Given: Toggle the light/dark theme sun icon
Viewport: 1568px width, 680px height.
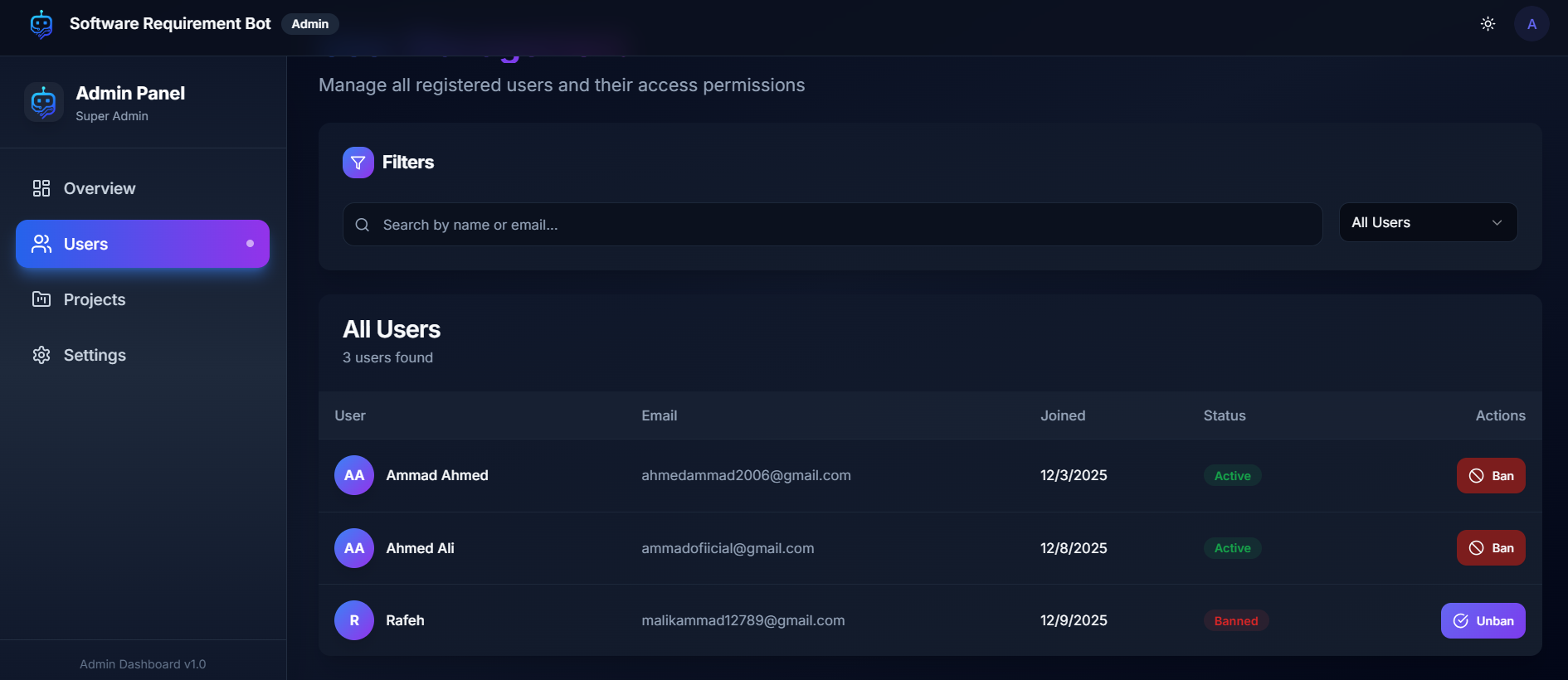Looking at the screenshot, I should (x=1488, y=24).
